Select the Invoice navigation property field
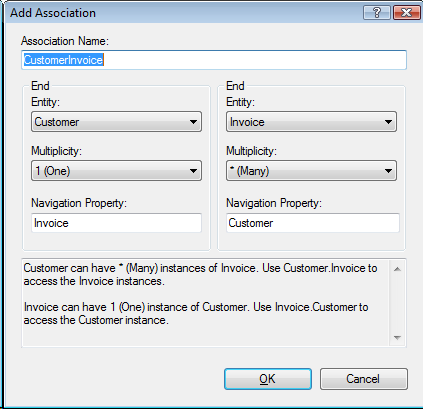 point(116,223)
